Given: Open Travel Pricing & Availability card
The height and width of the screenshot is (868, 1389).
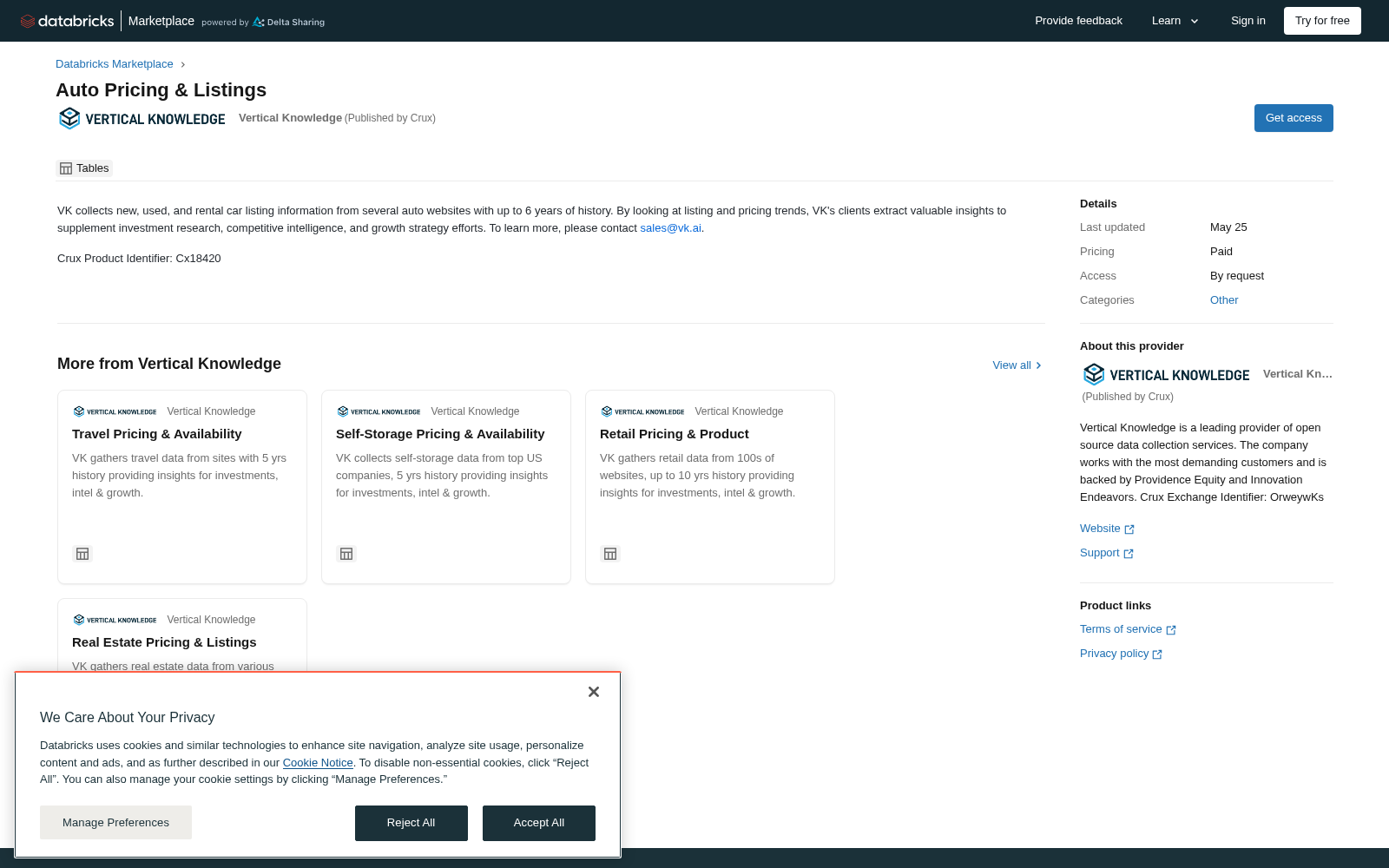Looking at the screenshot, I should click(x=182, y=487).
